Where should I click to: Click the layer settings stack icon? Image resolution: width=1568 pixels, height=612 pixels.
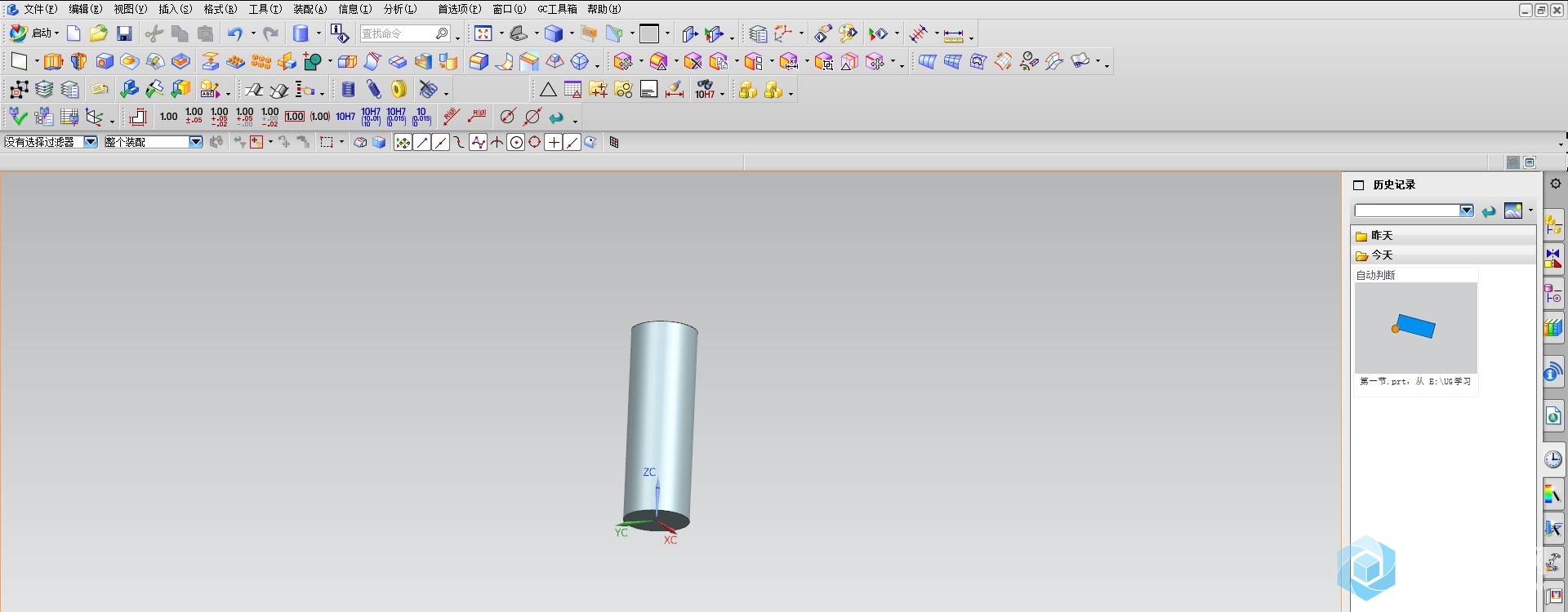pos(44,90)
